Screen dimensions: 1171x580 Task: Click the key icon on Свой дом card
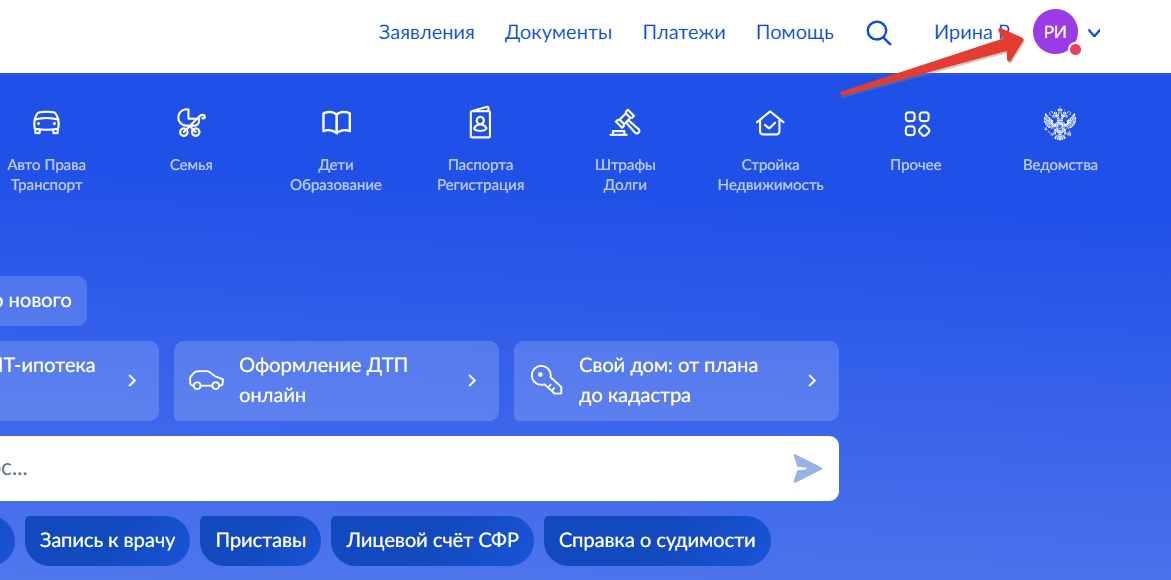[x=546, y=381]
